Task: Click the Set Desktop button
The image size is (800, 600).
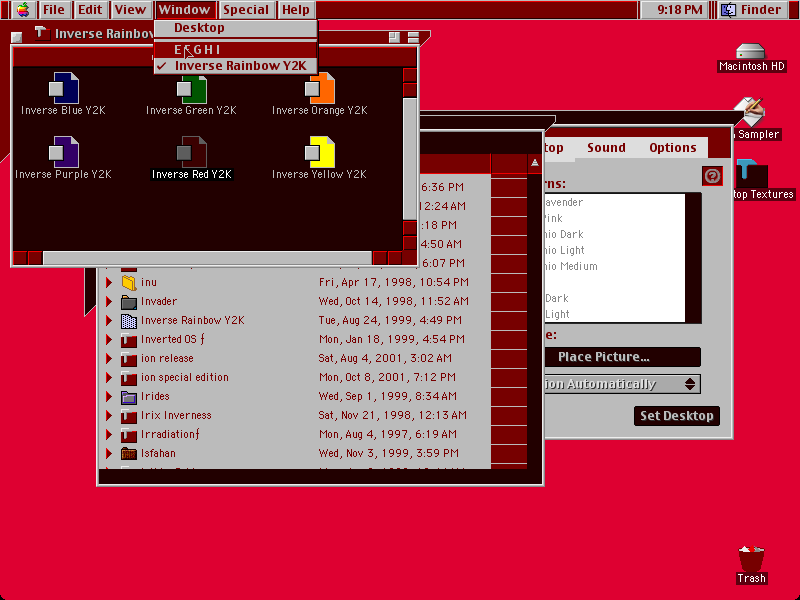Action: click(x=677, y=416)
